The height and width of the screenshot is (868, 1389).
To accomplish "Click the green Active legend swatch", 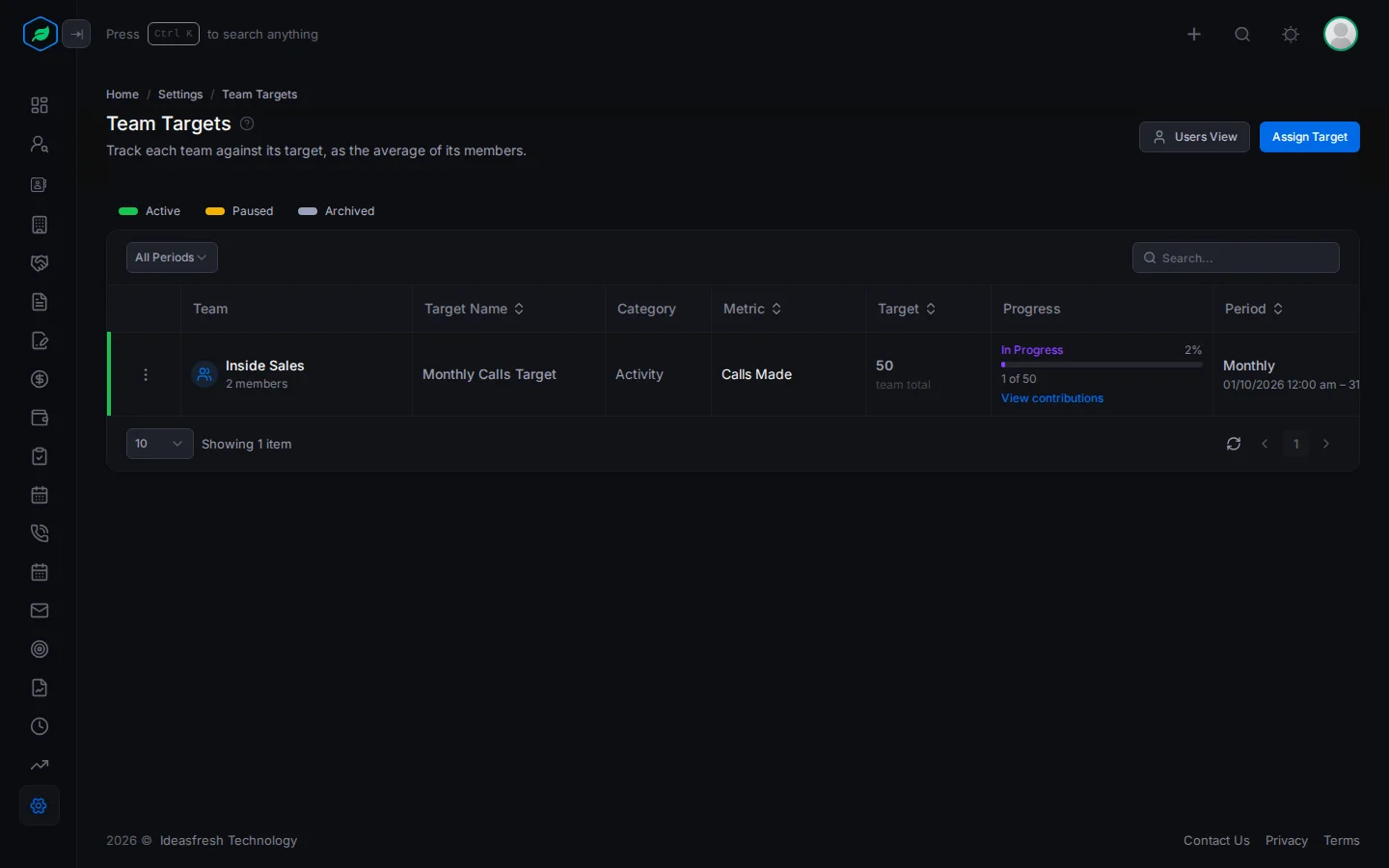I will (x=128, y=211).
